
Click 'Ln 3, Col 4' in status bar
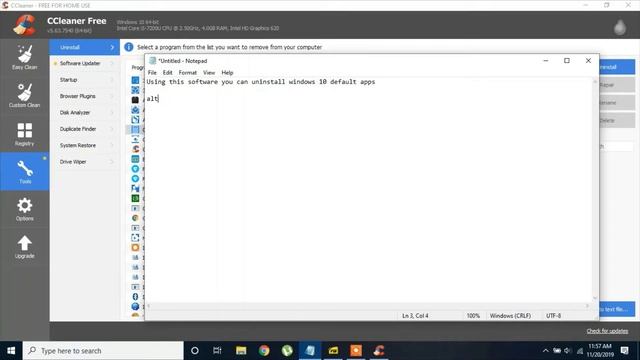pyautogui.click(x=415, y=316)
